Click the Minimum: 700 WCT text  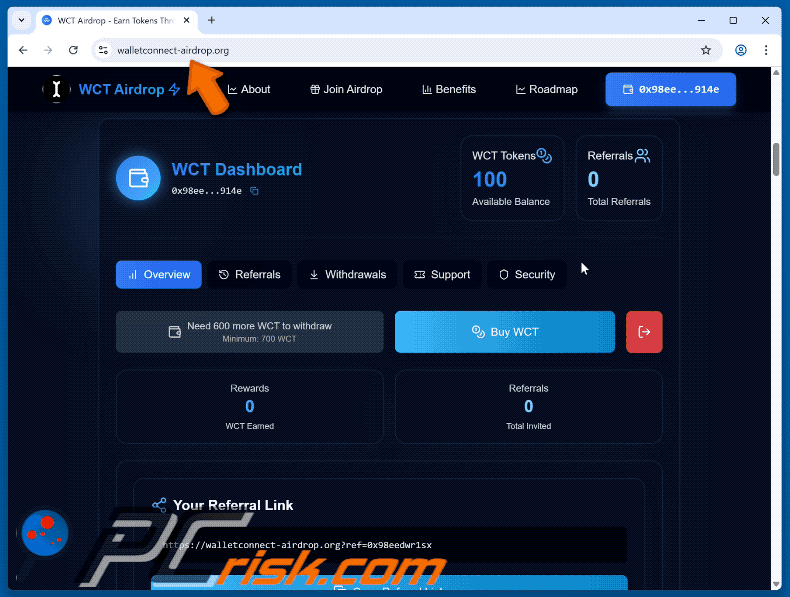pyautogui.click(x=259, y=339)
